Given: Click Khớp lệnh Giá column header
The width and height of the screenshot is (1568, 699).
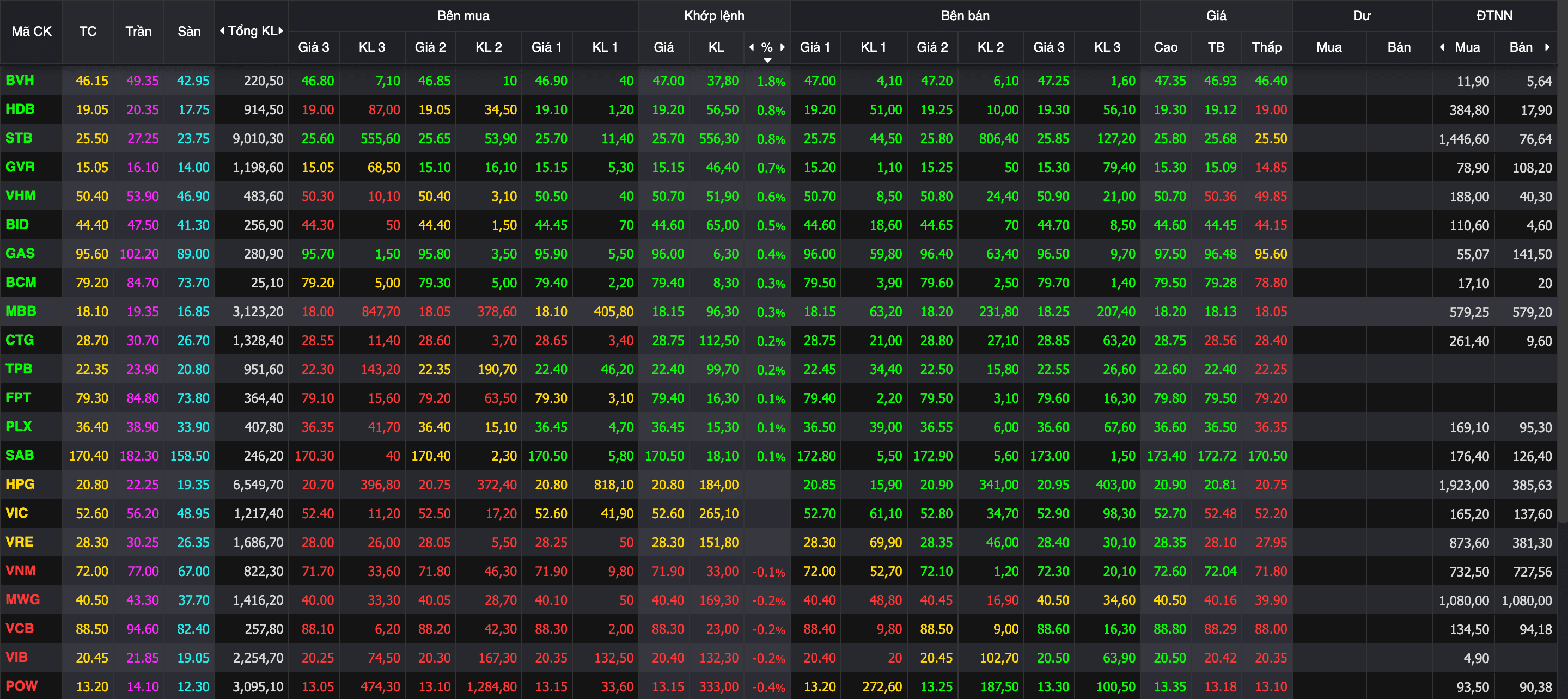Looking at the screenshot, I should coord(663,47).
